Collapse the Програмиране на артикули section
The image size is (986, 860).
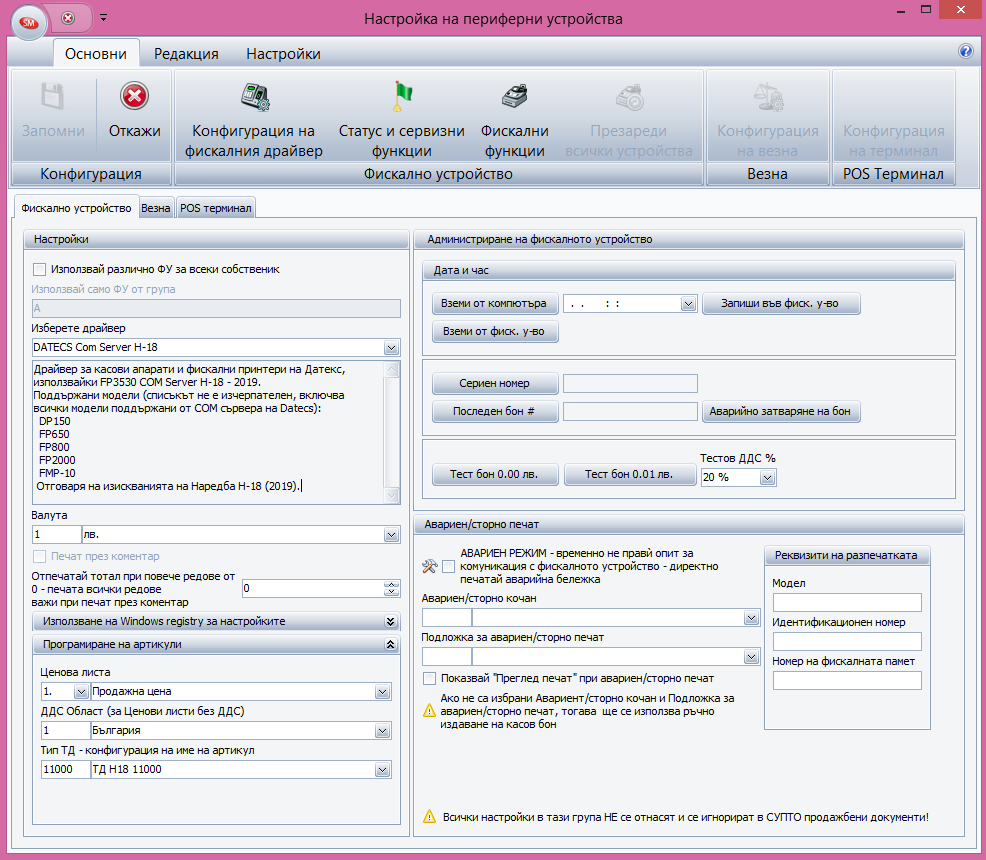[391, 644]
